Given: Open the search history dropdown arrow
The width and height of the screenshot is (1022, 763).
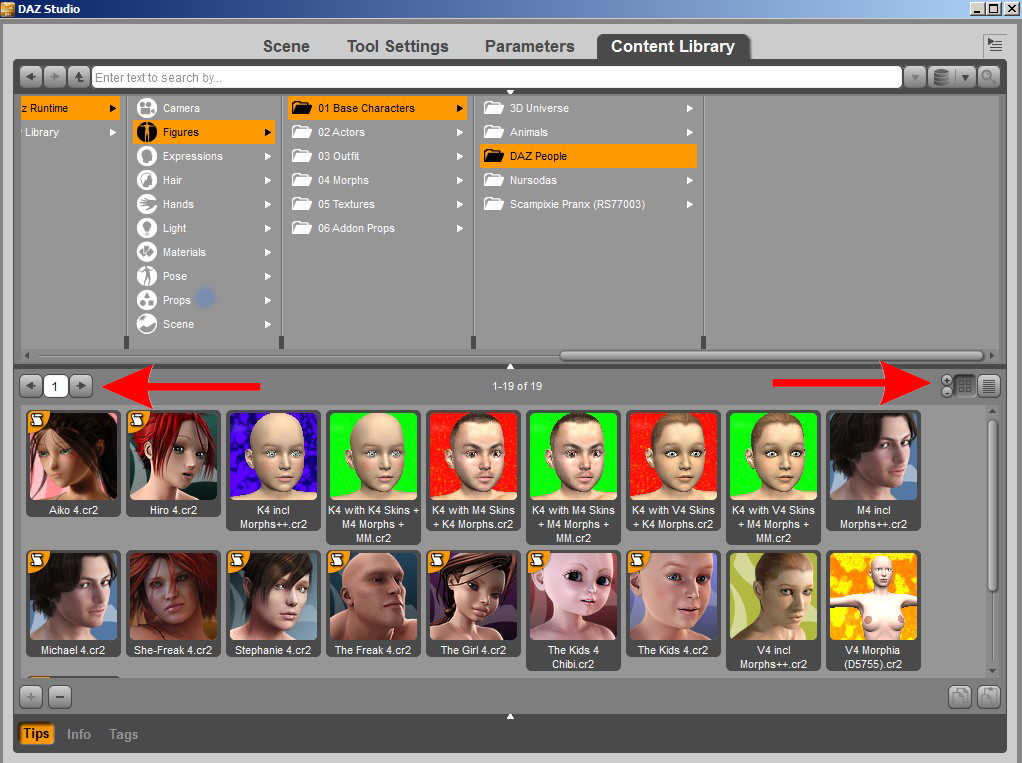Looking at the screenshot, I should [x=915, y=77].
